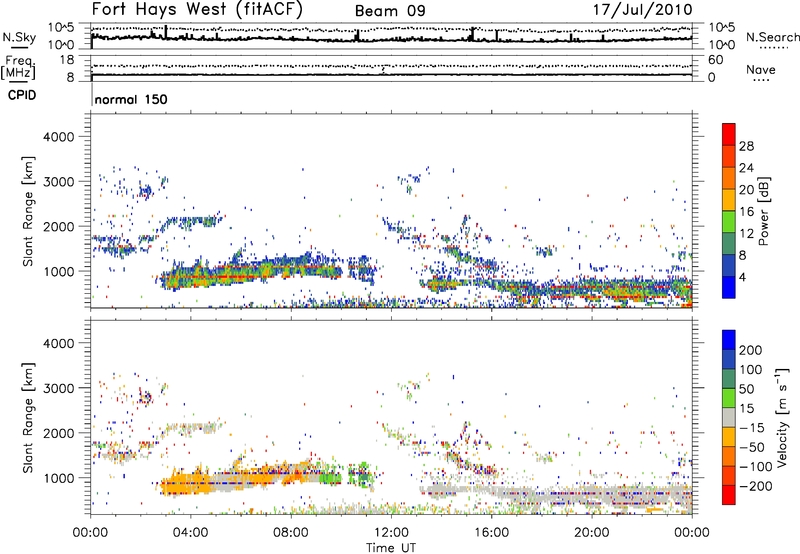The height and width of the screenshot is (554, 800).
Task: Pick the grey segment of Velocity colorbar
Action: [x=729, y=417]
